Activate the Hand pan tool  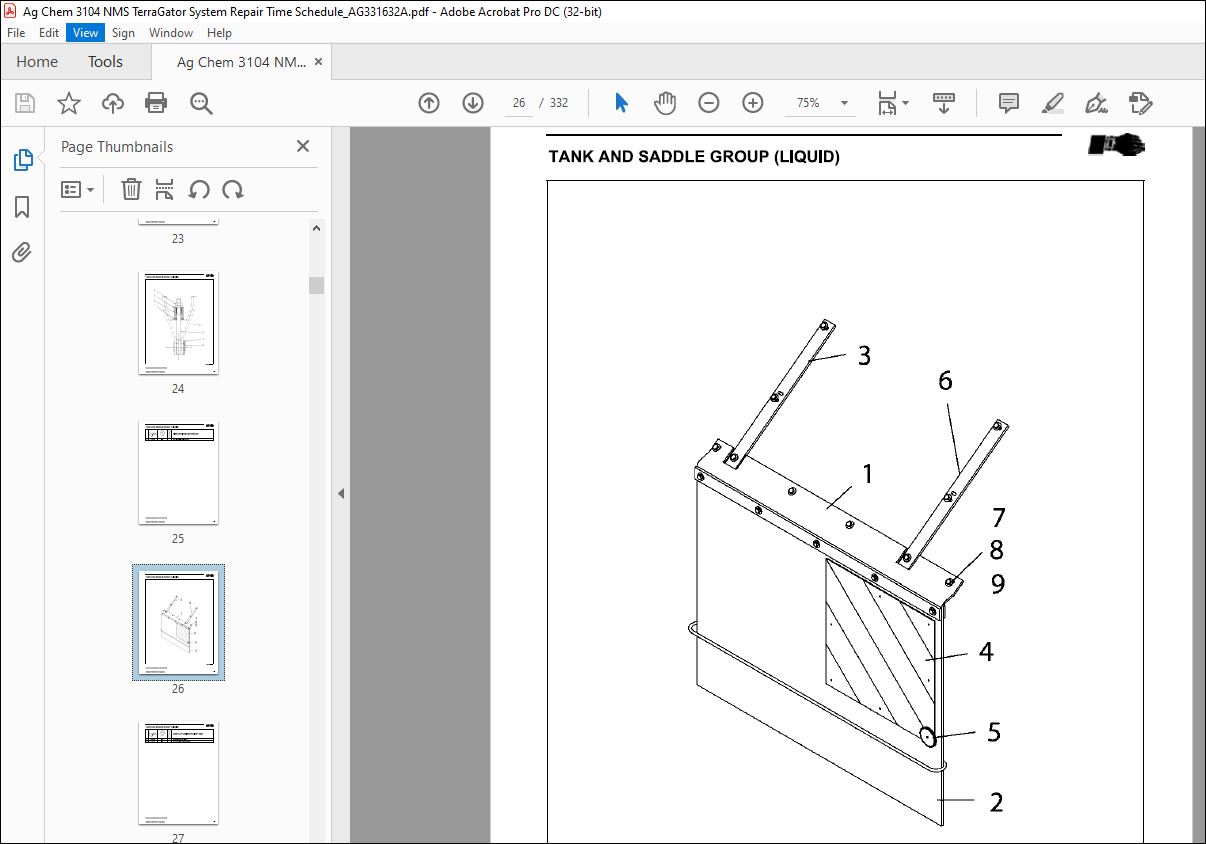pos(665,103)
